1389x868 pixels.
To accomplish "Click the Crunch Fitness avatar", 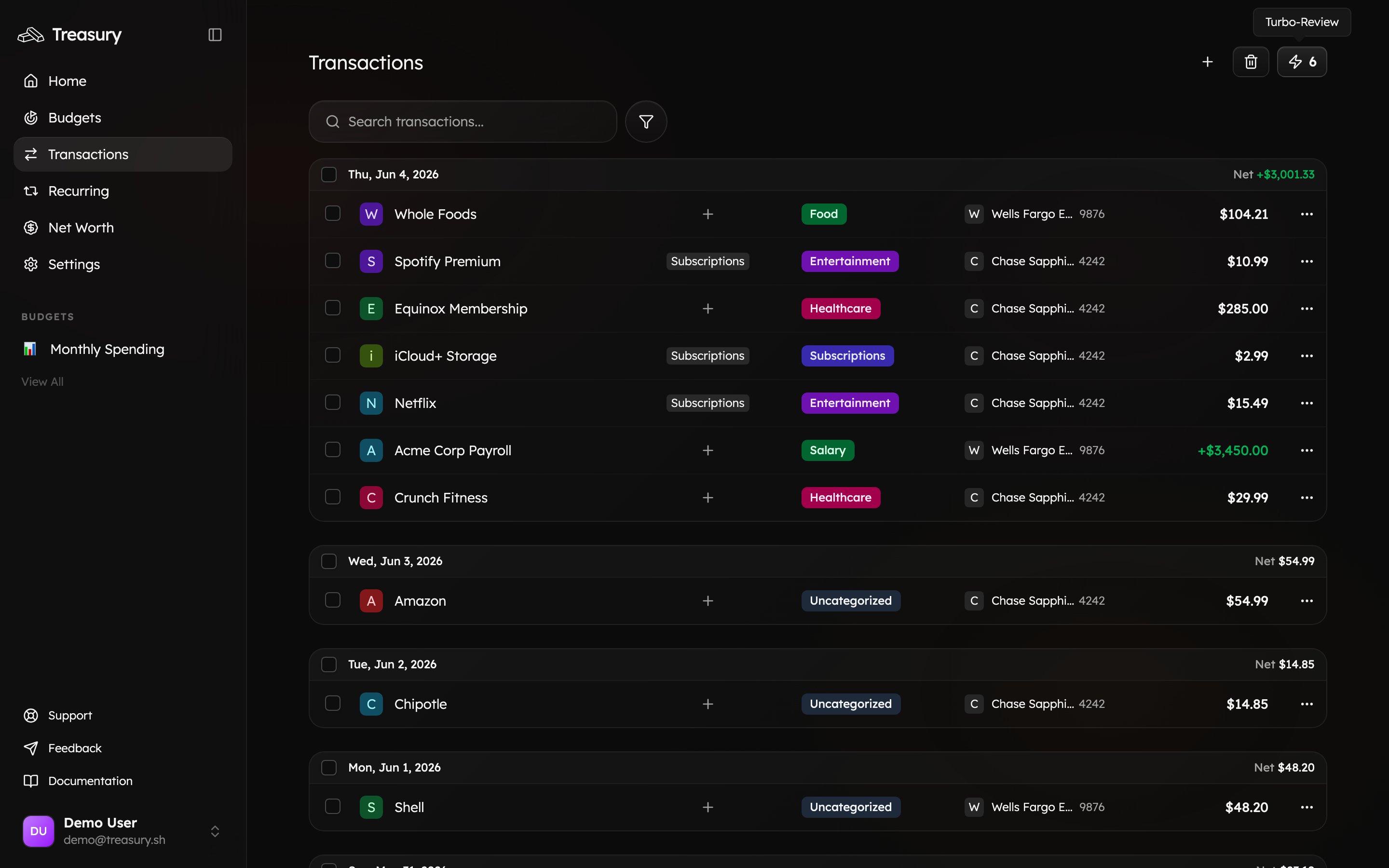I will [x=371, y=498].
